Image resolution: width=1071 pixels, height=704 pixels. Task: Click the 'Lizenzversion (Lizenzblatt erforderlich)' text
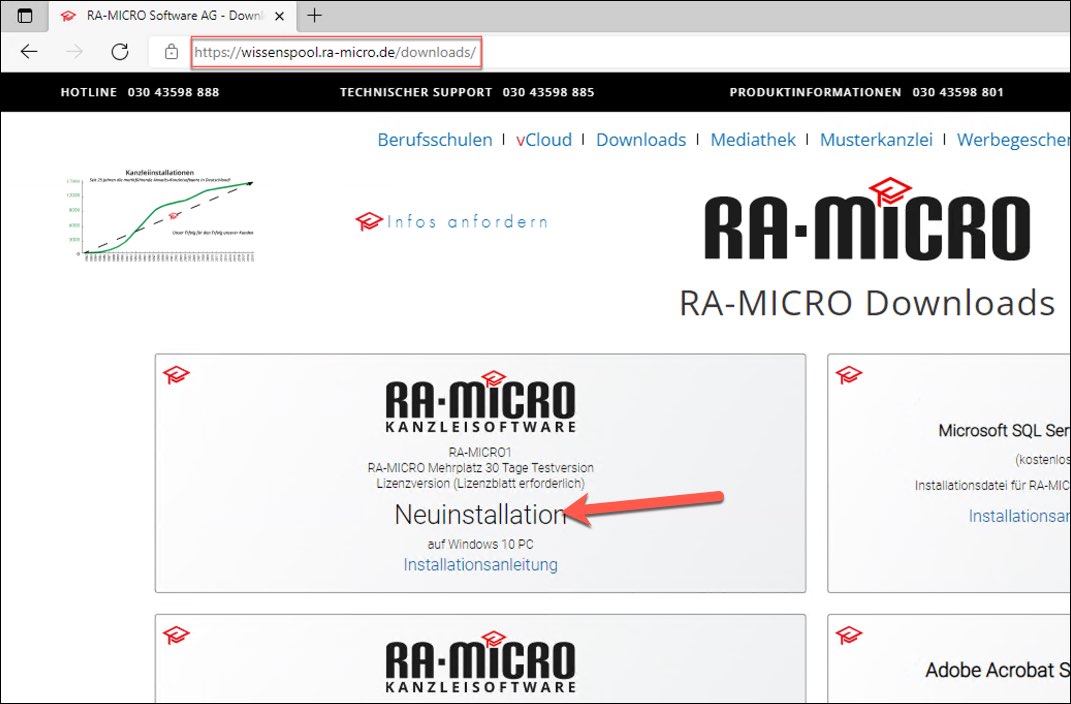click(480, 483)
